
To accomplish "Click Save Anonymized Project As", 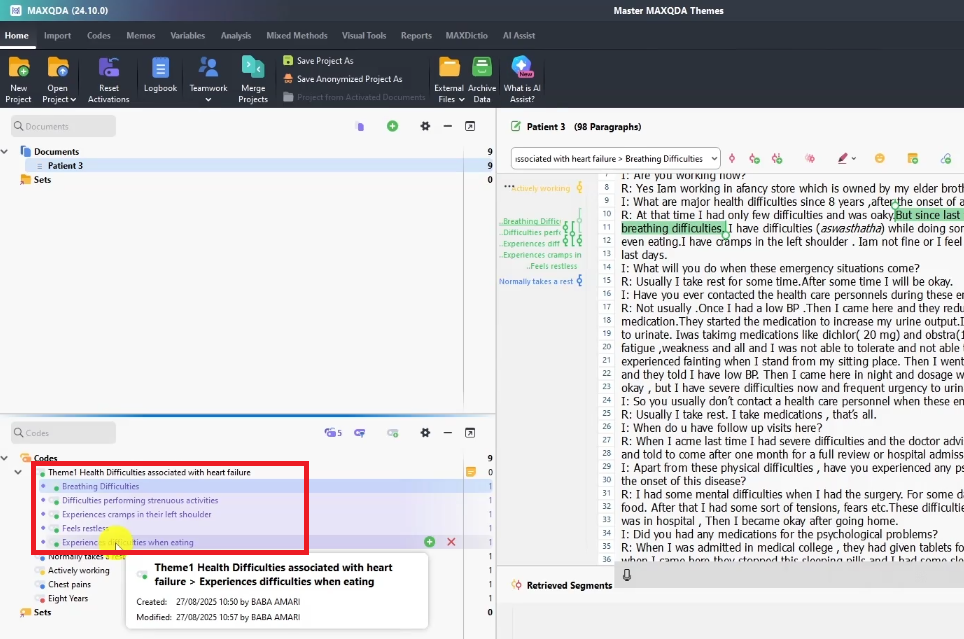I will (349, 79).
